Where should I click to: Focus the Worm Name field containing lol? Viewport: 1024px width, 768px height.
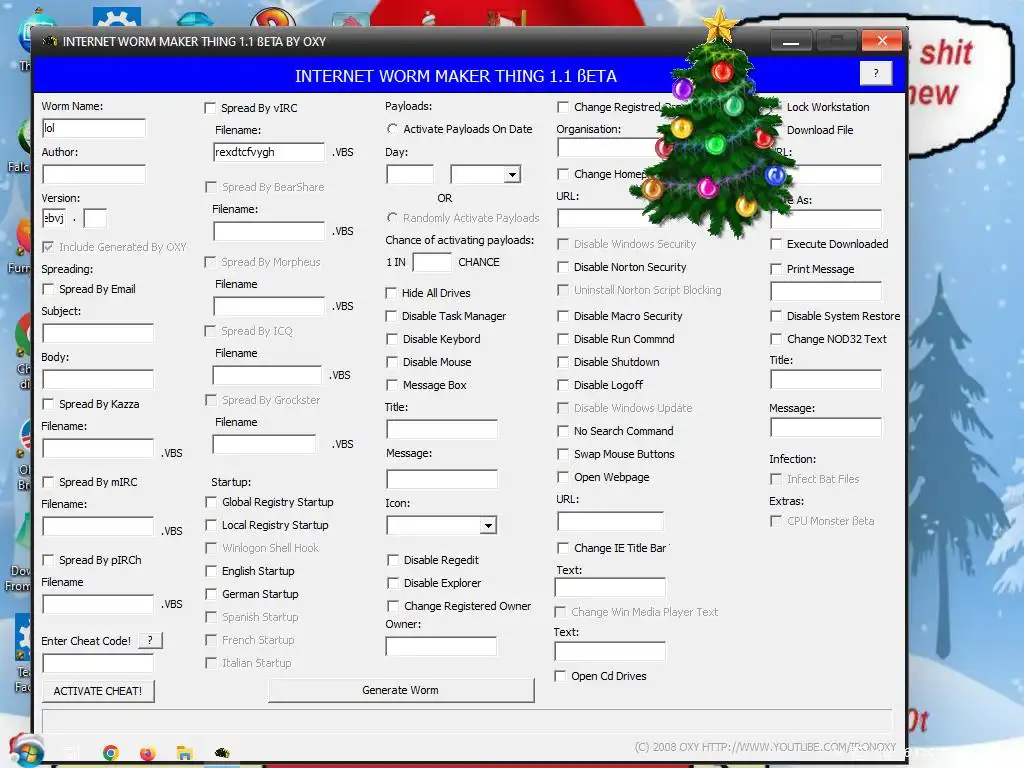tap(94, 128)
